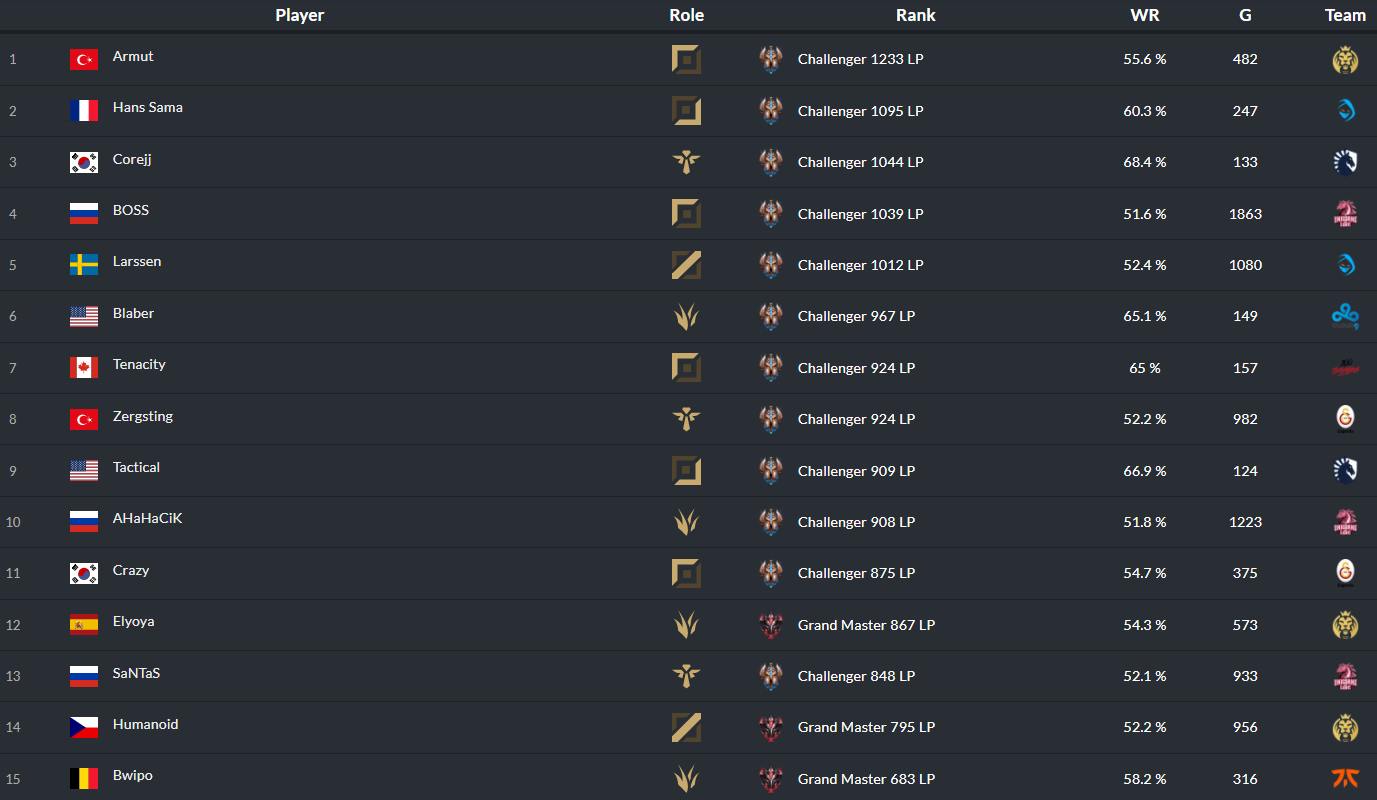
Task: Click the Challenger rank emblem in BOSS's row
Action: click(771, 214)
